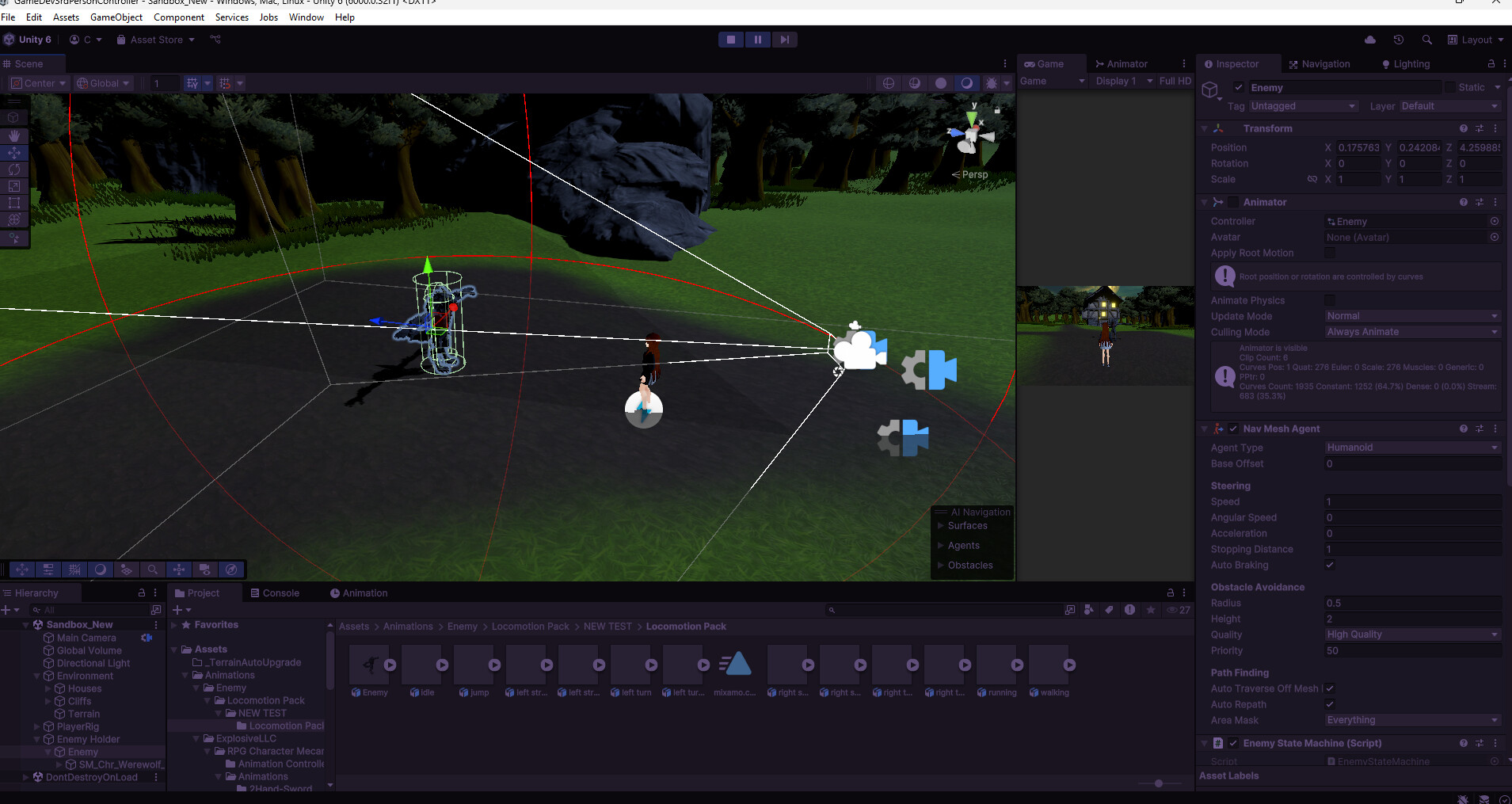Click the Global transform orientation button
Image resolution: width=1512 pixels, height=804 pixels.
click(x=102, y=82)
